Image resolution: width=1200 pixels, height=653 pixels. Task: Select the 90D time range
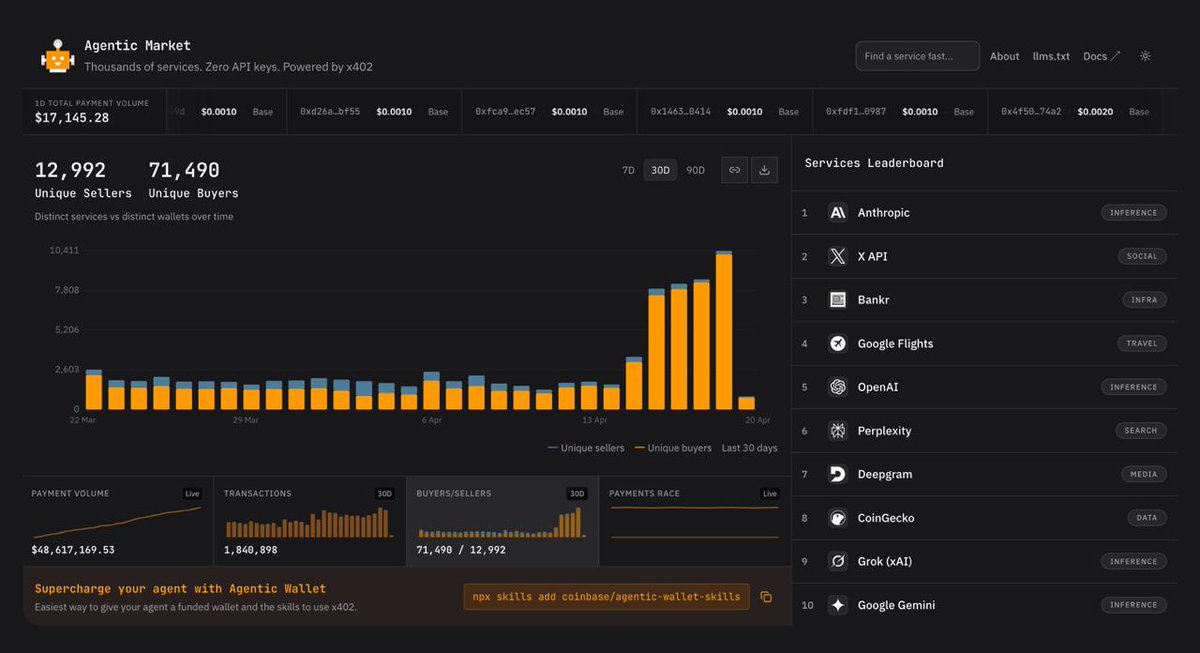tap(695, 170)
